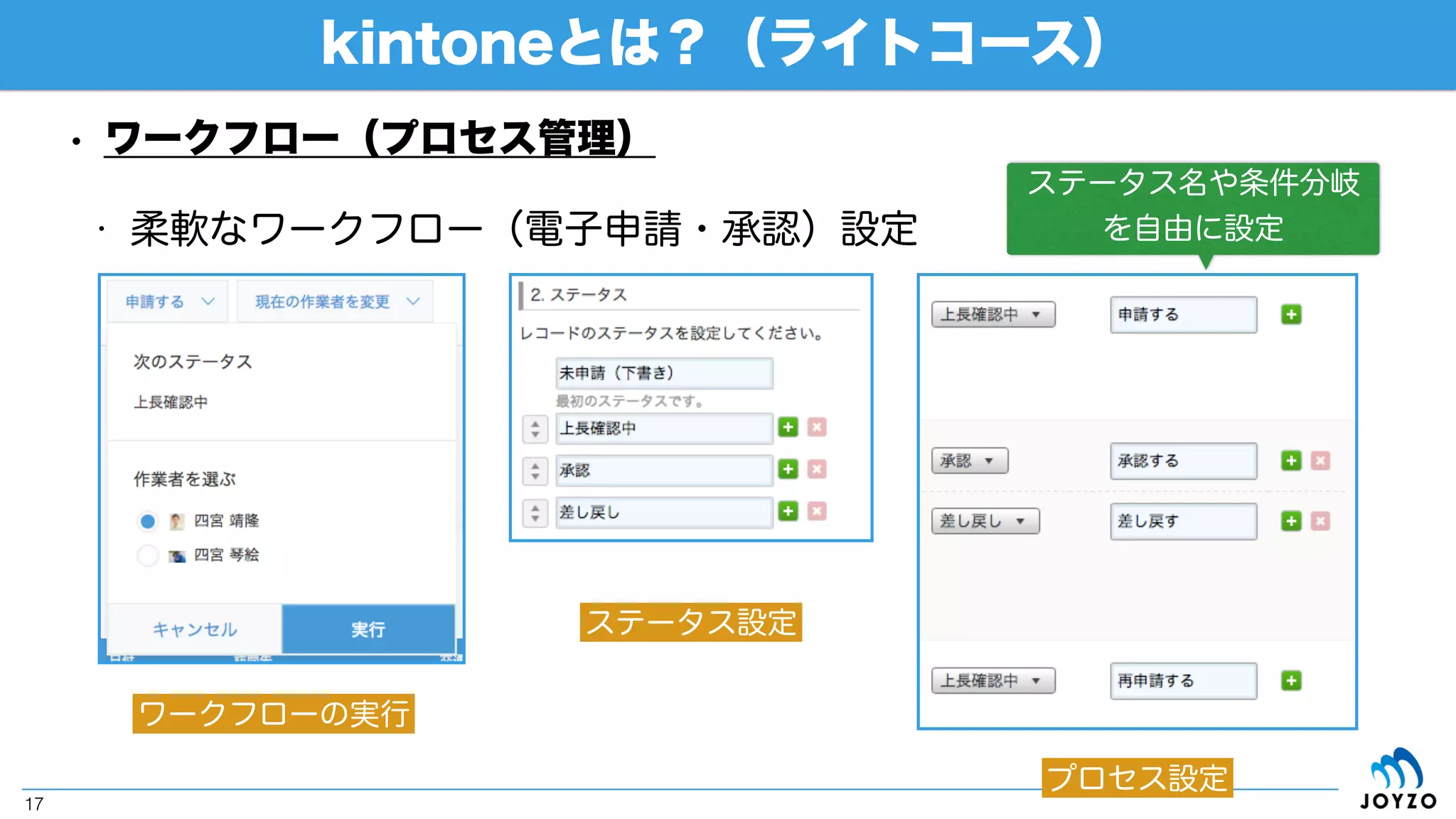Open 上長確認中 dropdown beside 再申請する
The width and height of the screenshot is (1456, 819).
(x=993, y=680)
